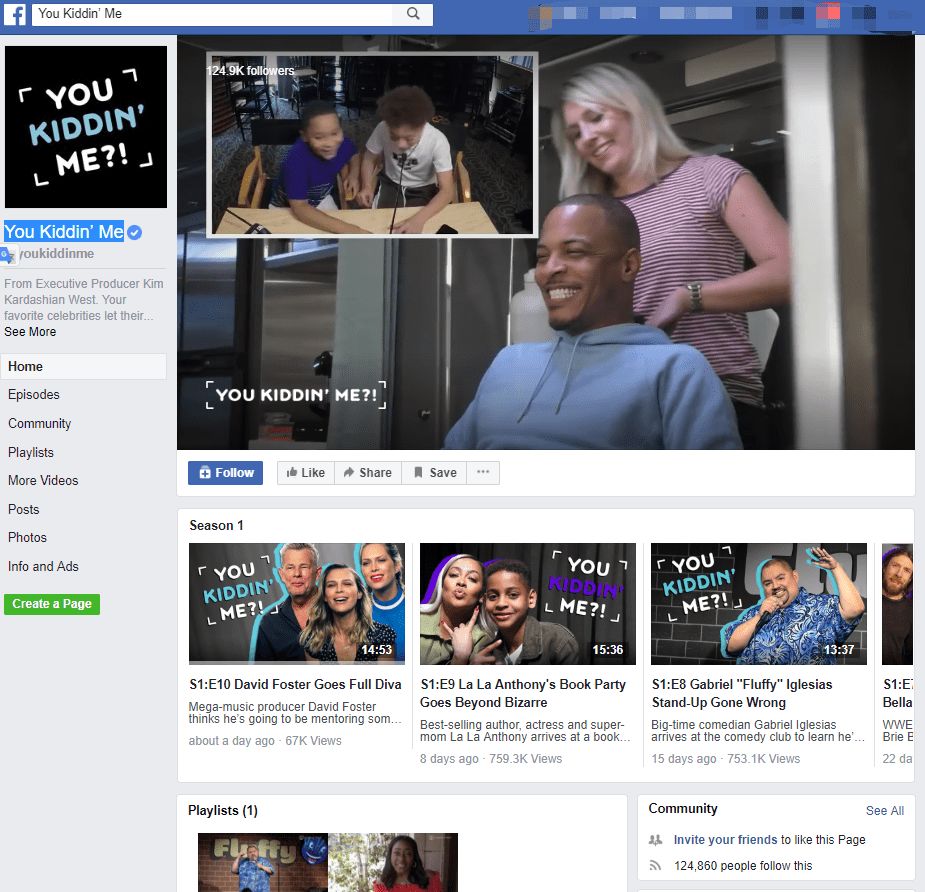This screenshot has height=892, width=925.
Task: Click the Follow button
Action: pyautogui.click(x=225, y=473)
